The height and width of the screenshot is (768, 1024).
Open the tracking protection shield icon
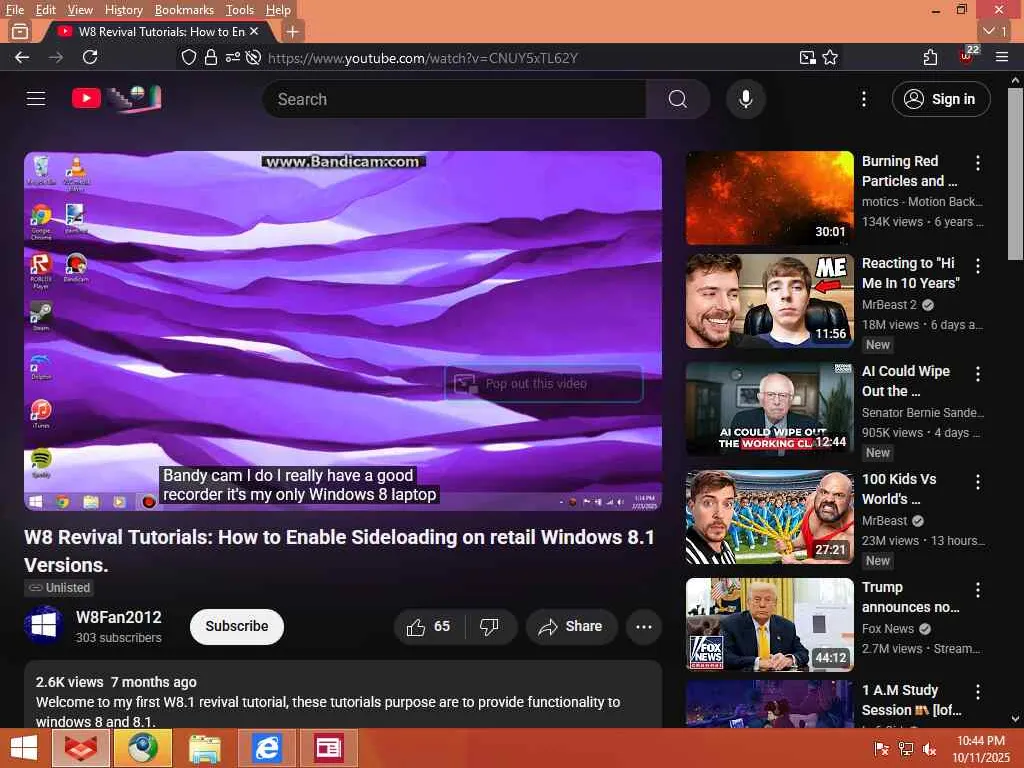pyautogui.click(x=189, y=57)
